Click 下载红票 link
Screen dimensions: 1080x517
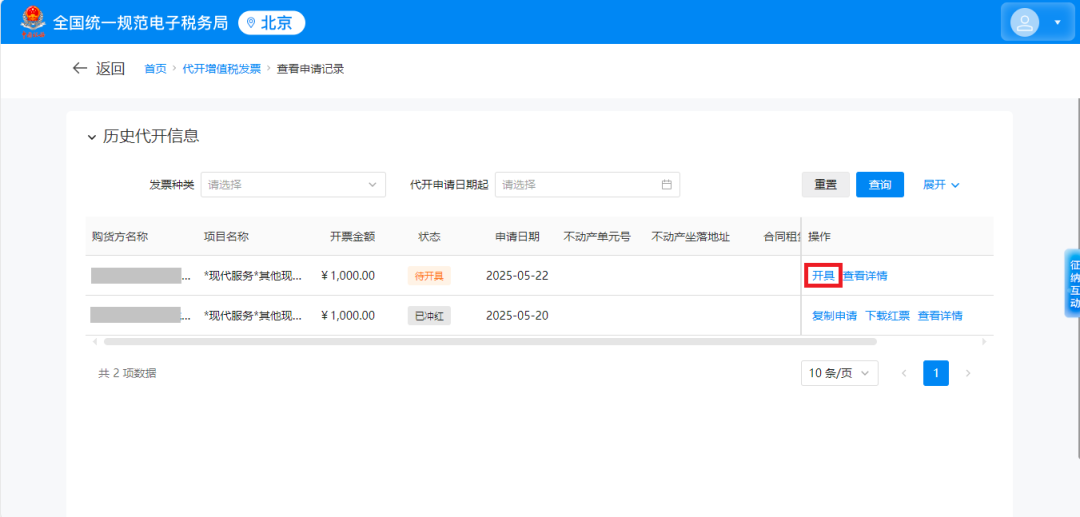pyautogui.click(x=887, y=316)
